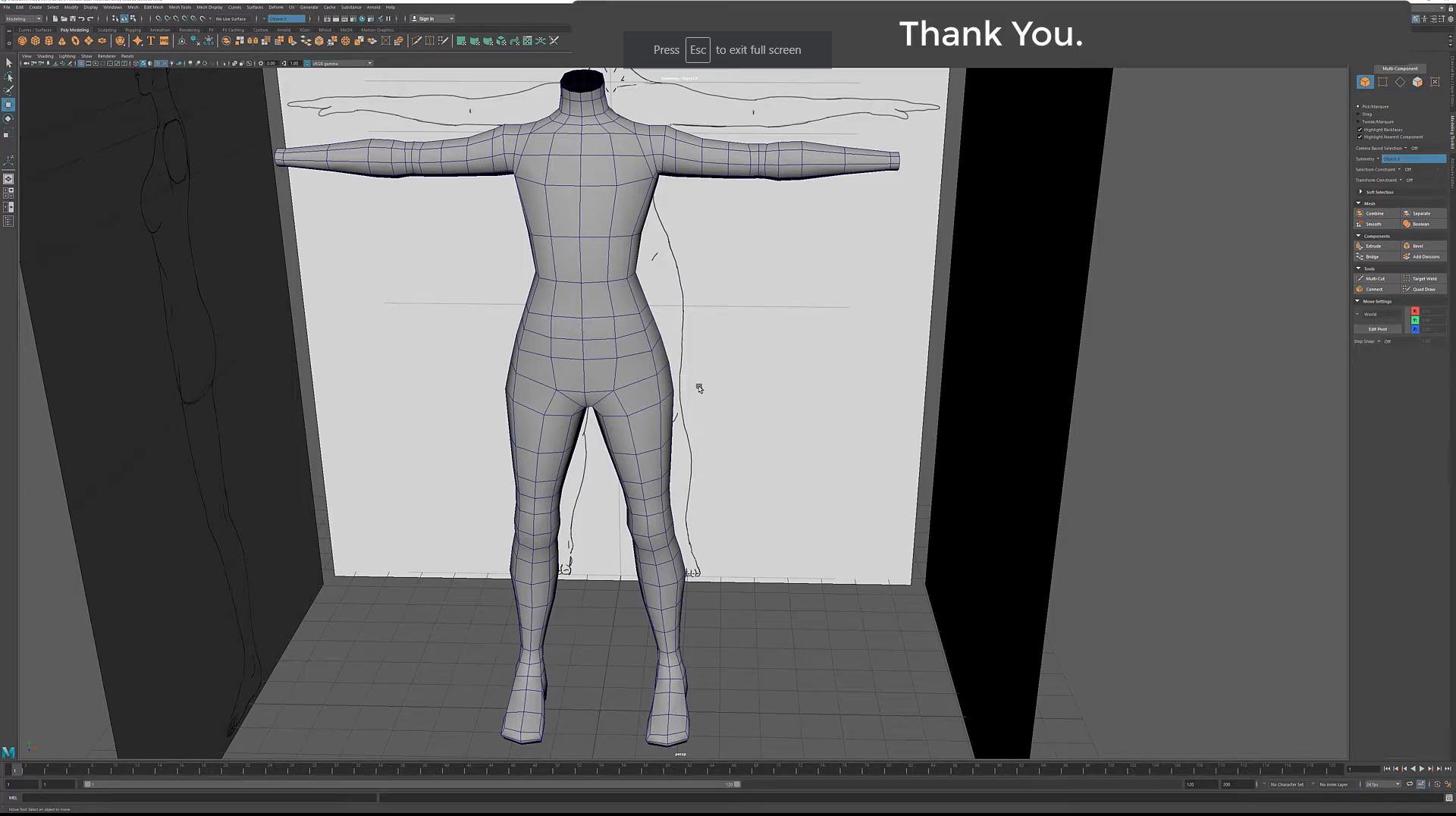
Task: Click Multi-Cut in Modeling Toolkit
Action: (x=1376, y=278)
